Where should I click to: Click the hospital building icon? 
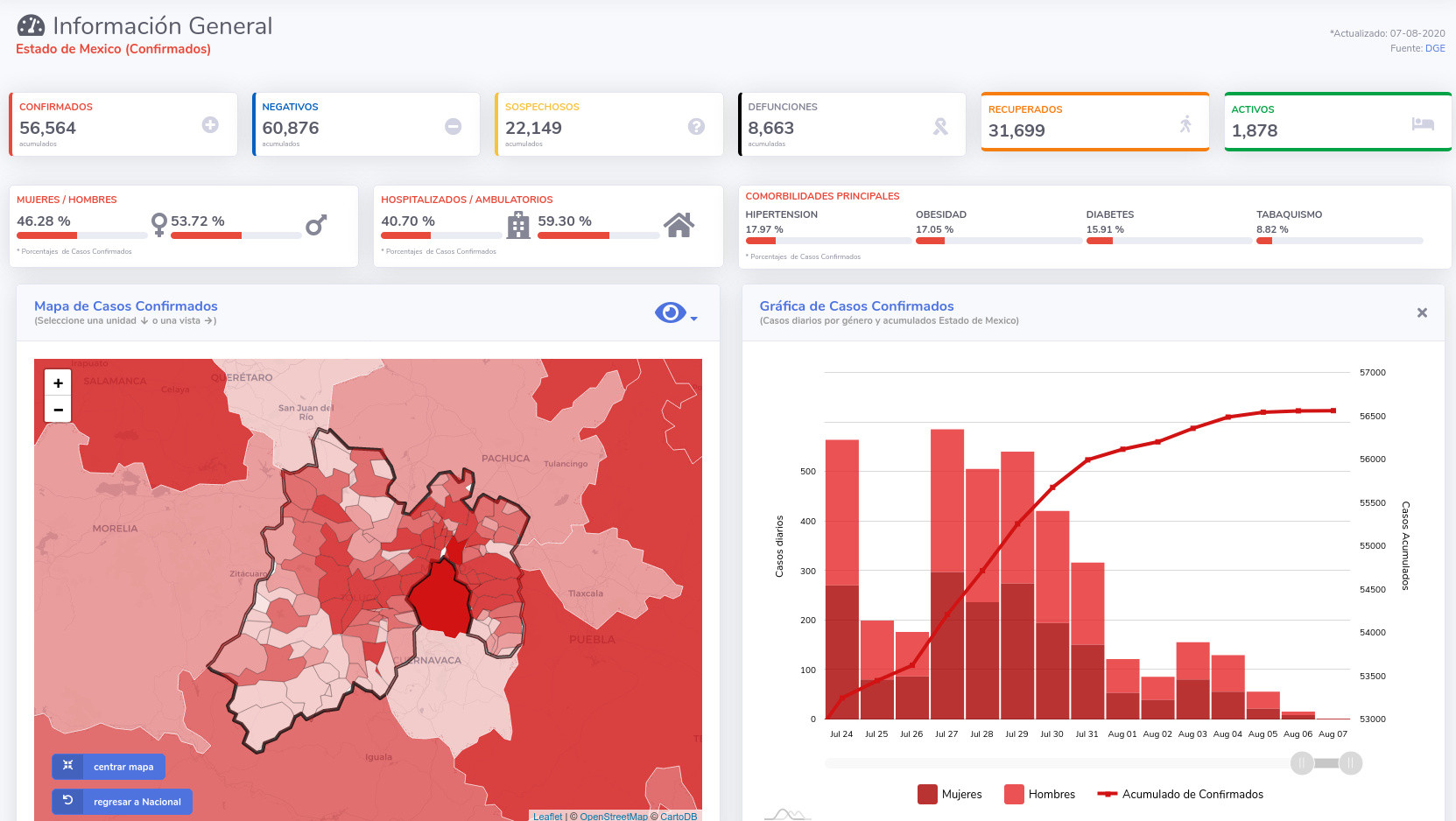click(518, 225)
